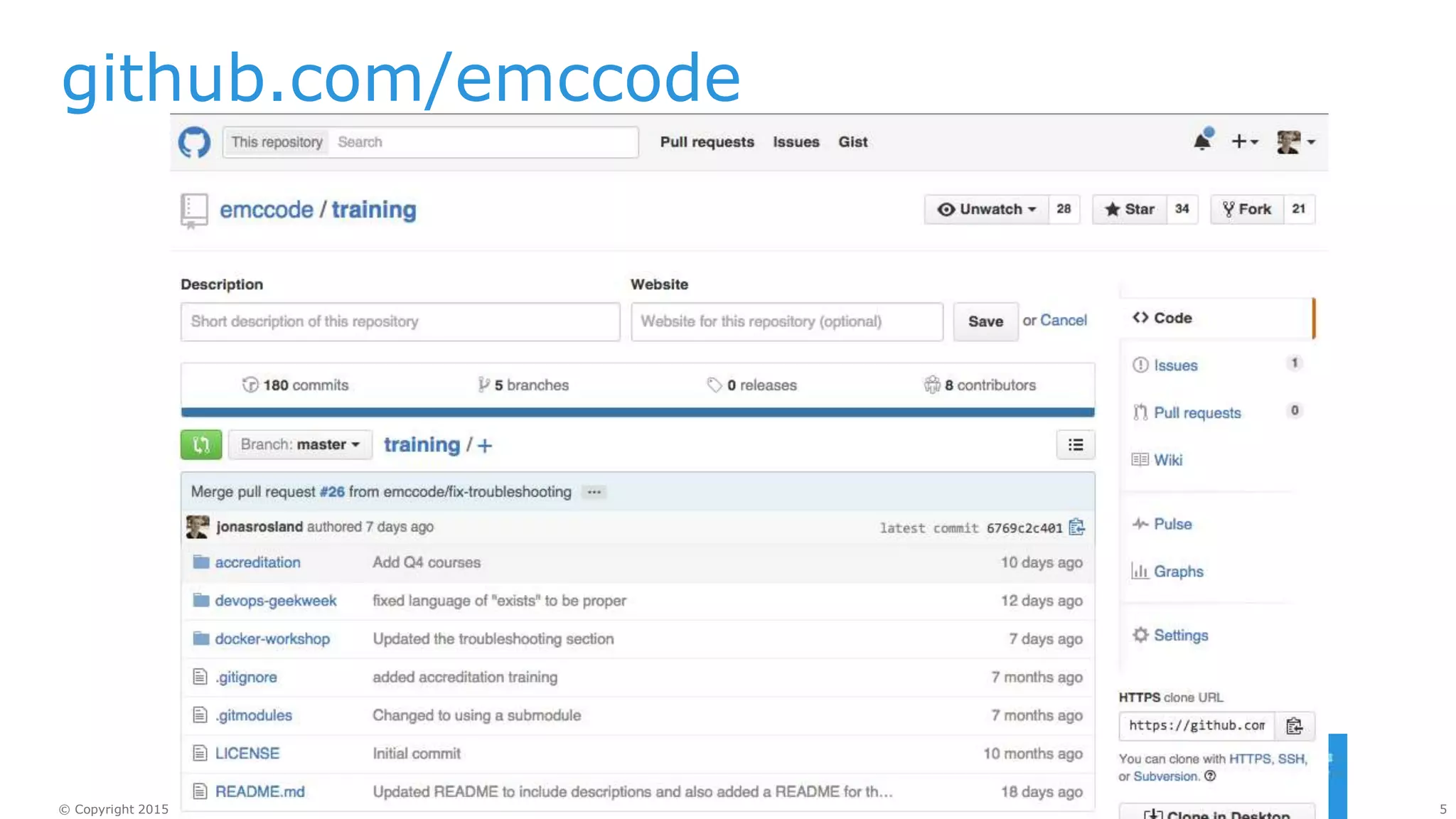Fork the training repository
Screen dimensions: 1456x819
[1247, 209]
